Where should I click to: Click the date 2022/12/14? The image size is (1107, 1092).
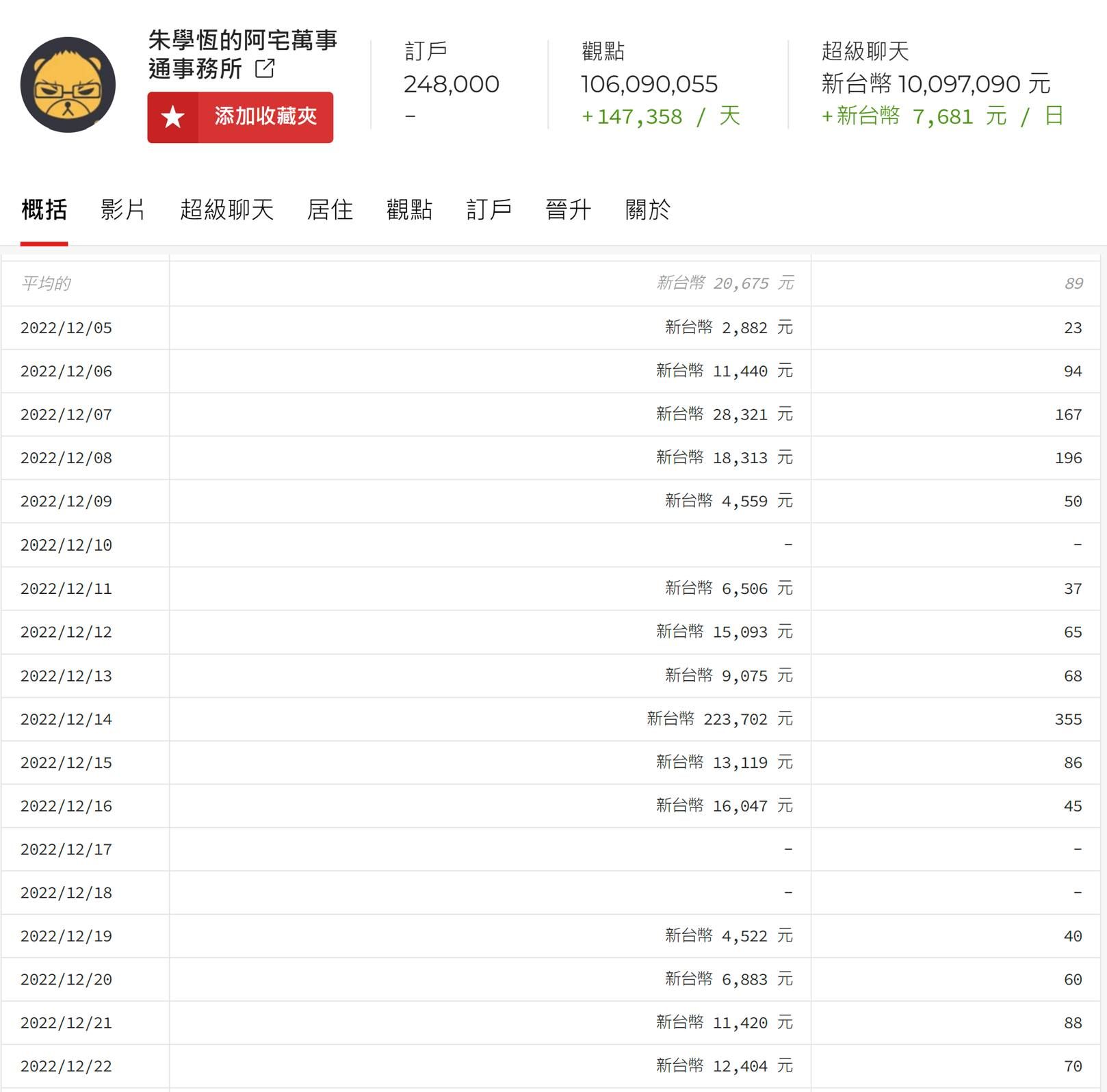tap(66, 720)
